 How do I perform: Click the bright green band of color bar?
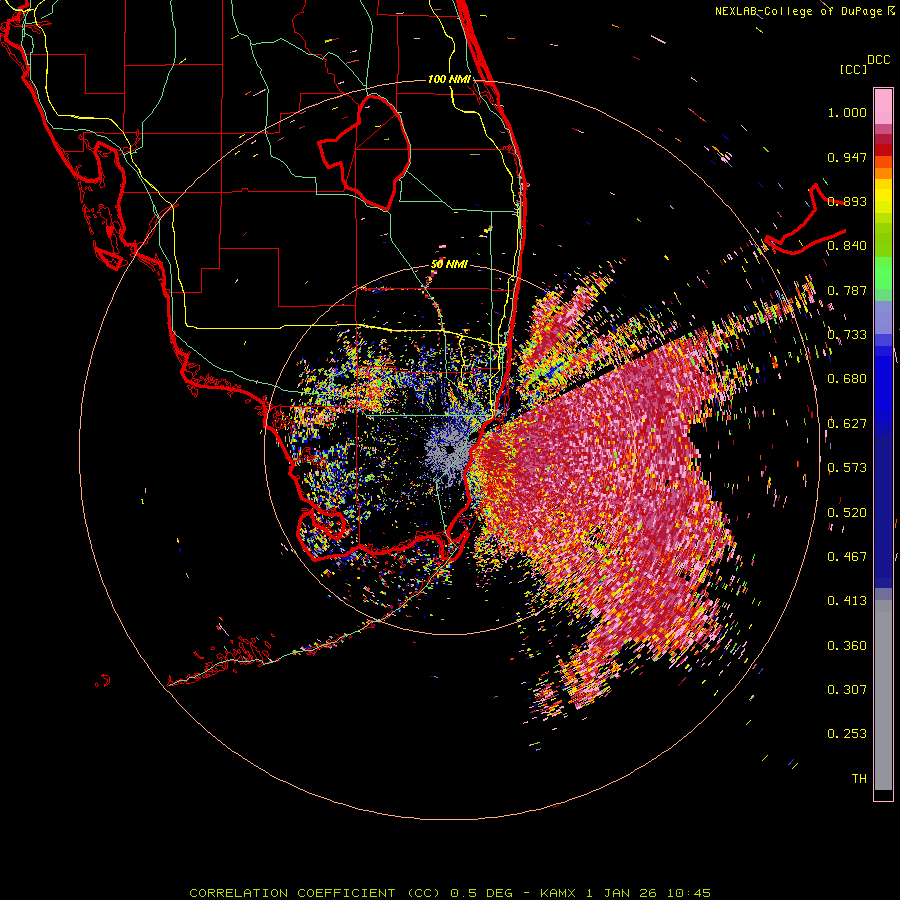883,273
